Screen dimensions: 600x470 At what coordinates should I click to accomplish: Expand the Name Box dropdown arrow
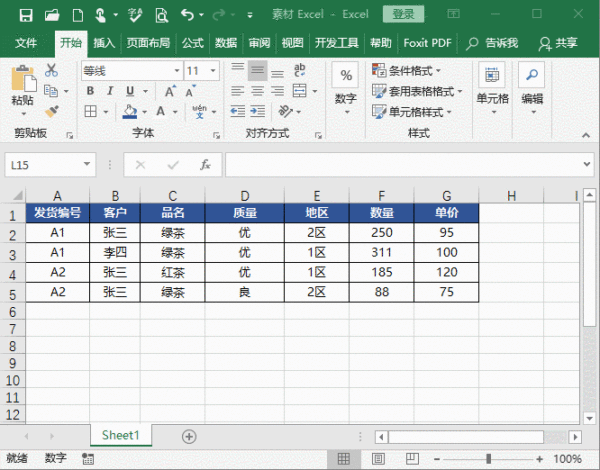tap(87, 164)
